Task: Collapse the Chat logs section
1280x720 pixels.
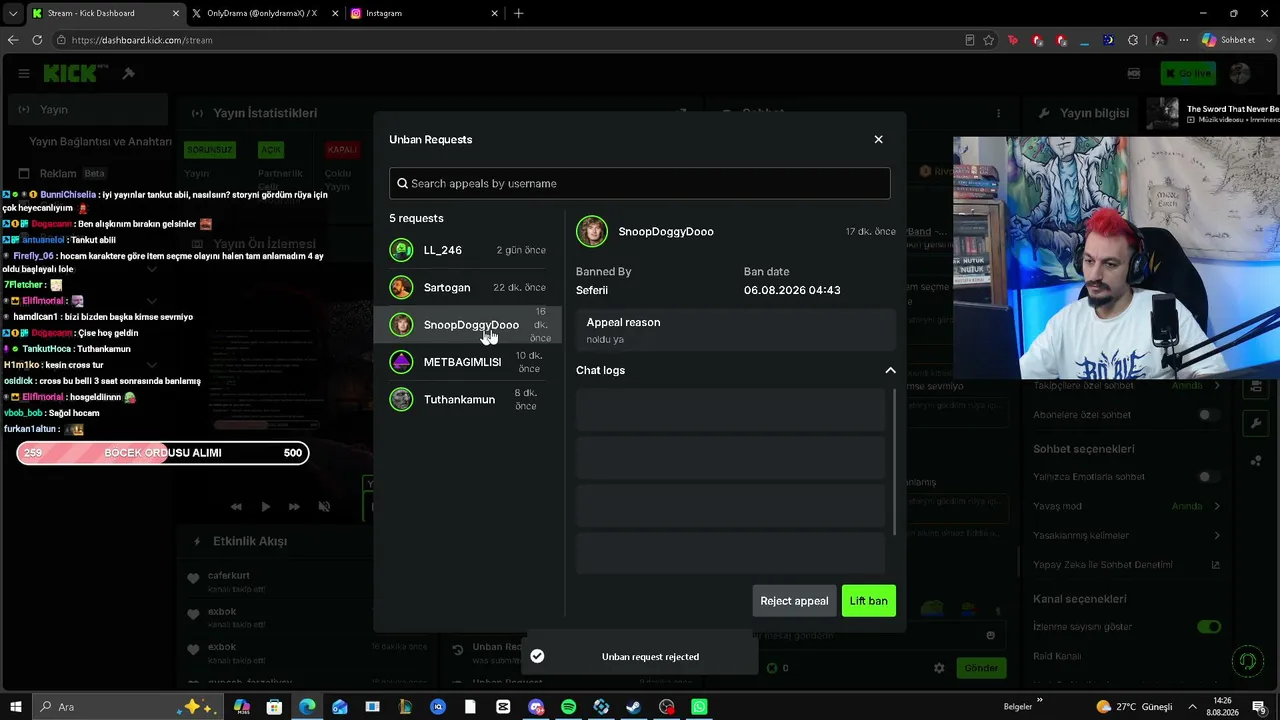Action: tap(890, 370)
